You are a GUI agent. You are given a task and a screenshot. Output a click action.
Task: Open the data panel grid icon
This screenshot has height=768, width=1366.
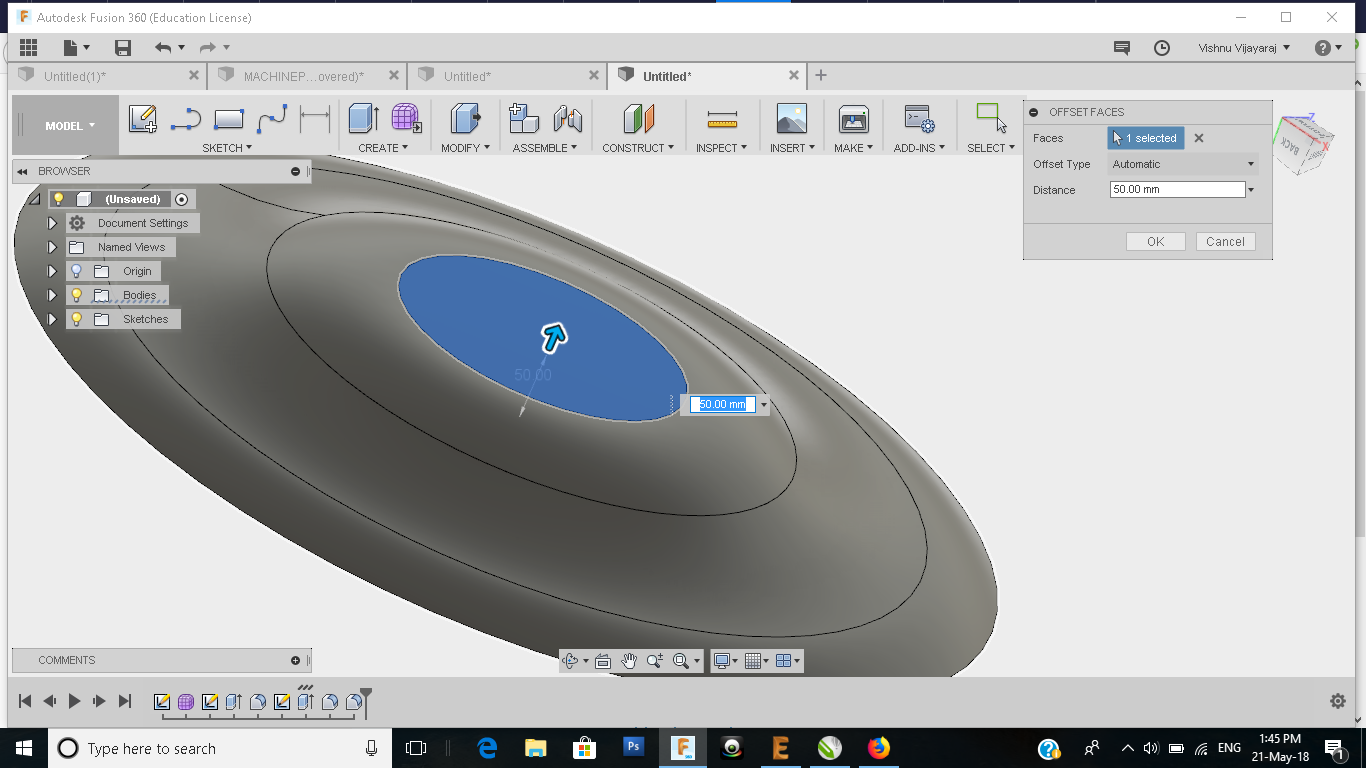[28, 47]
